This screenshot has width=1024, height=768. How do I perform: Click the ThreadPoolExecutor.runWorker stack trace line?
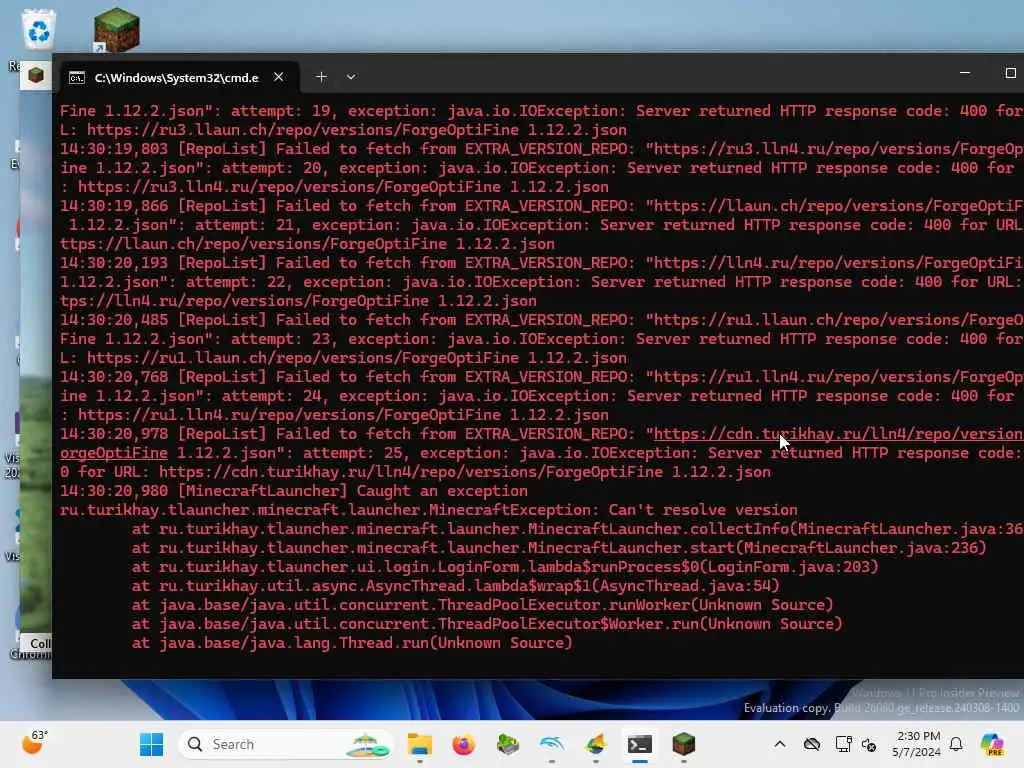[x=483, y=605]
